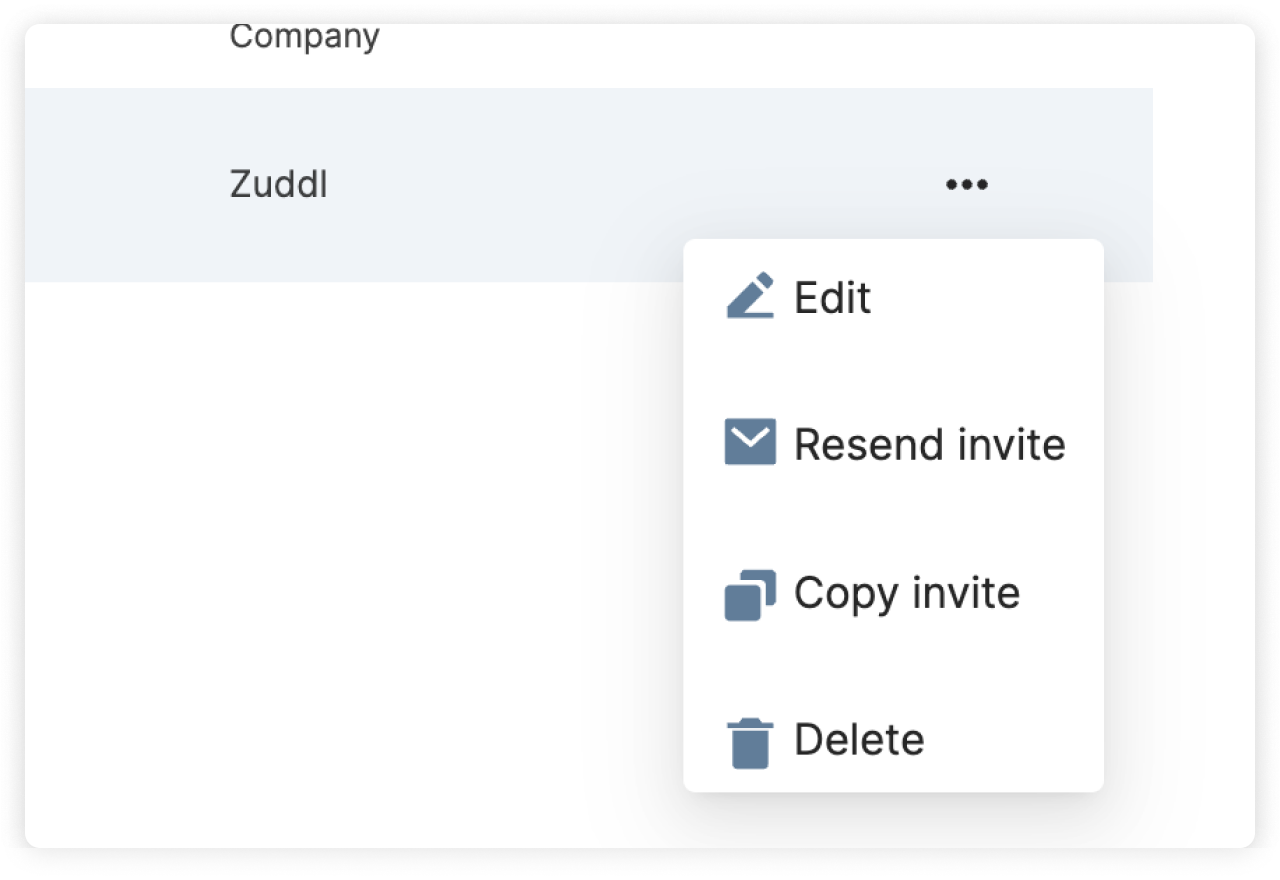
Task: Click the Copy invite text label
Action: coord(906,593)
